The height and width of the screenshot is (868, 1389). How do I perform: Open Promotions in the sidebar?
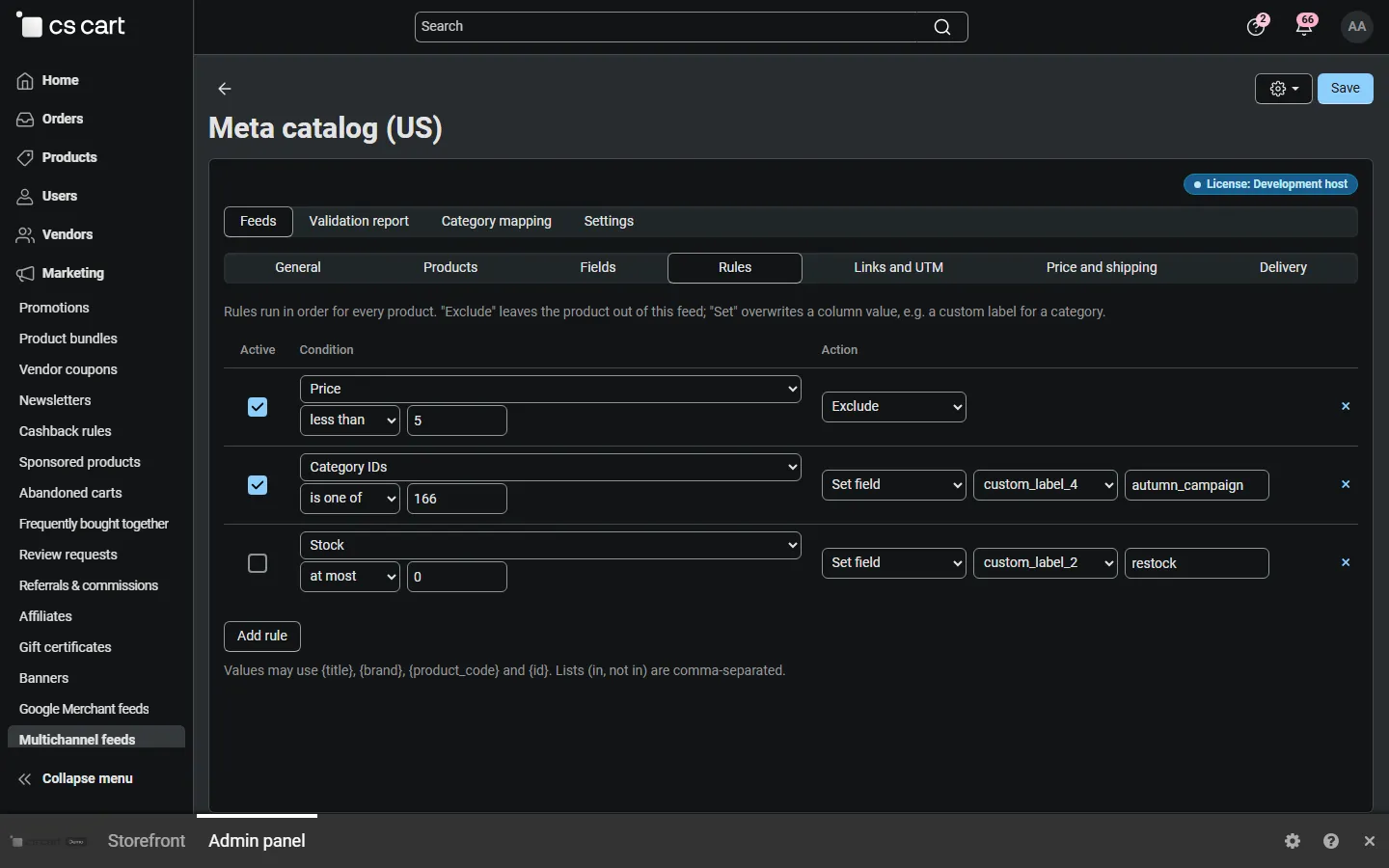(x=54, y=309)
